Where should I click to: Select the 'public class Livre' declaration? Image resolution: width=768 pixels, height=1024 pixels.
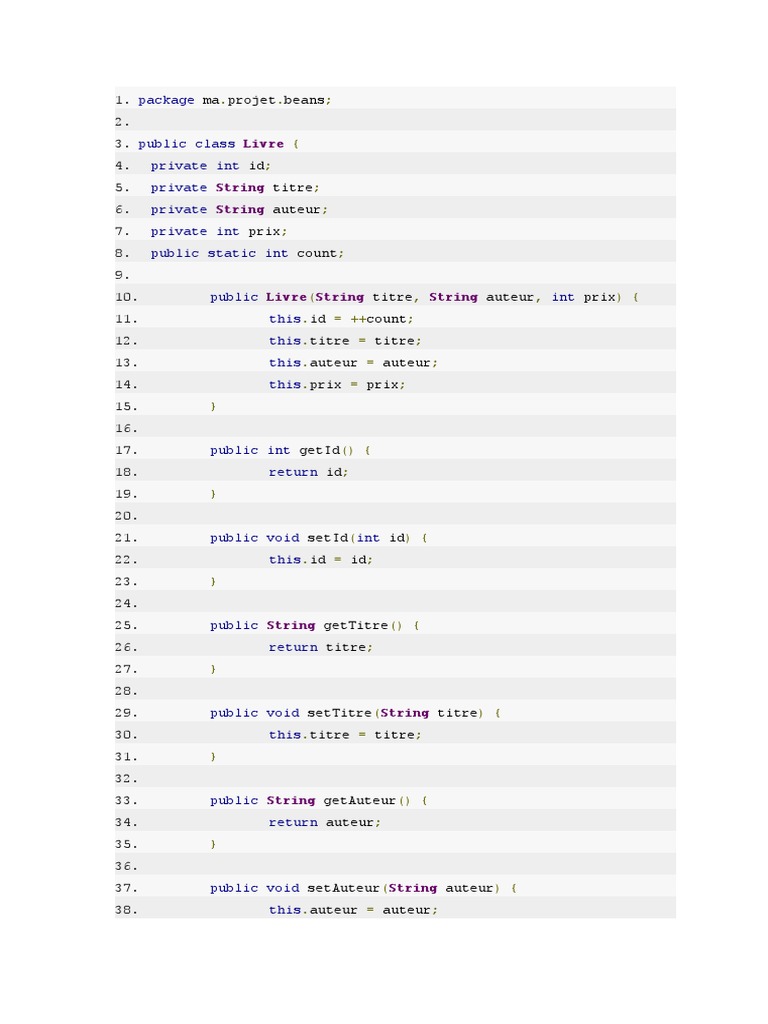pos(218,144)
